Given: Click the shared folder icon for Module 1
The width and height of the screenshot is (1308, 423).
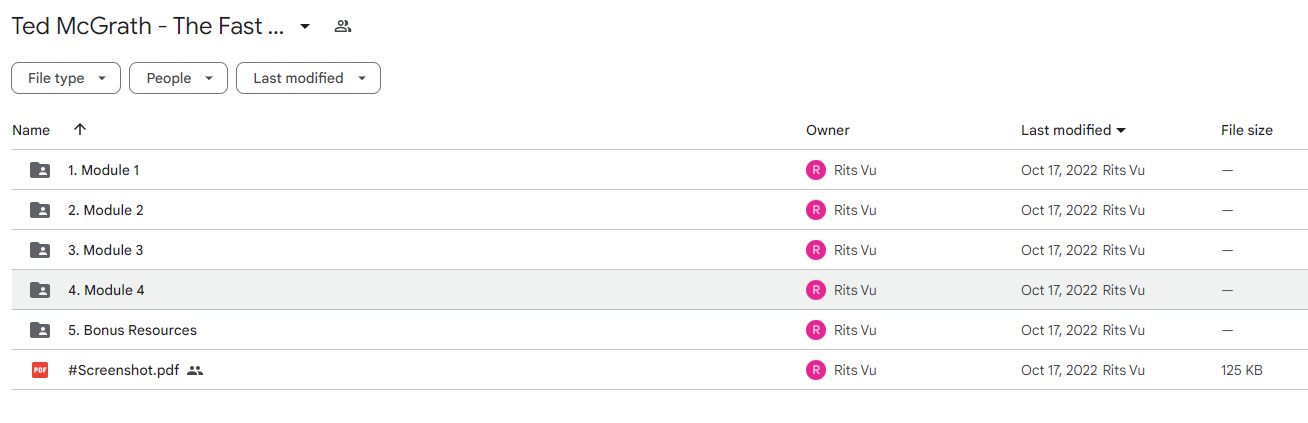Looking at the screenshot, I should pos(40,170).
